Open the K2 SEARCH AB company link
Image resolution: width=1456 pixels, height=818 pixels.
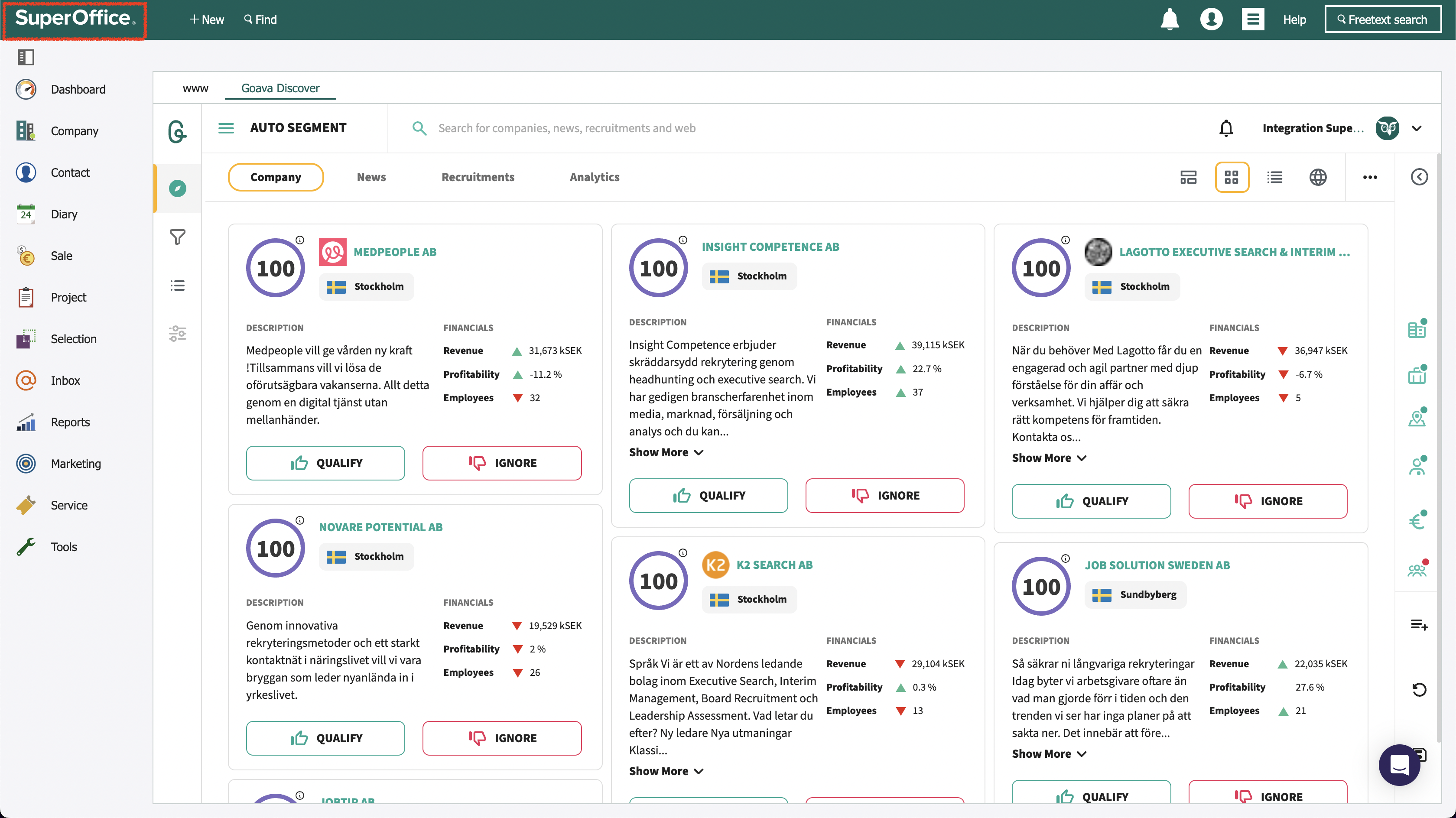coord(774,565)
